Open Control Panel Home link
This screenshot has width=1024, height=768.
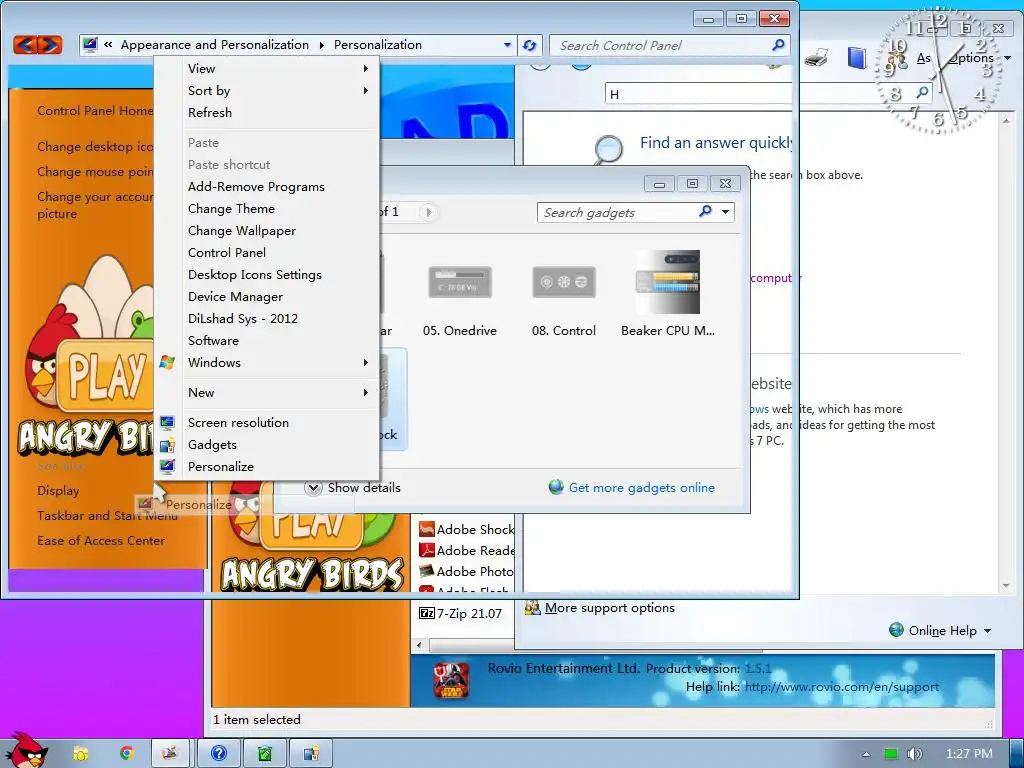coord(95,110)
